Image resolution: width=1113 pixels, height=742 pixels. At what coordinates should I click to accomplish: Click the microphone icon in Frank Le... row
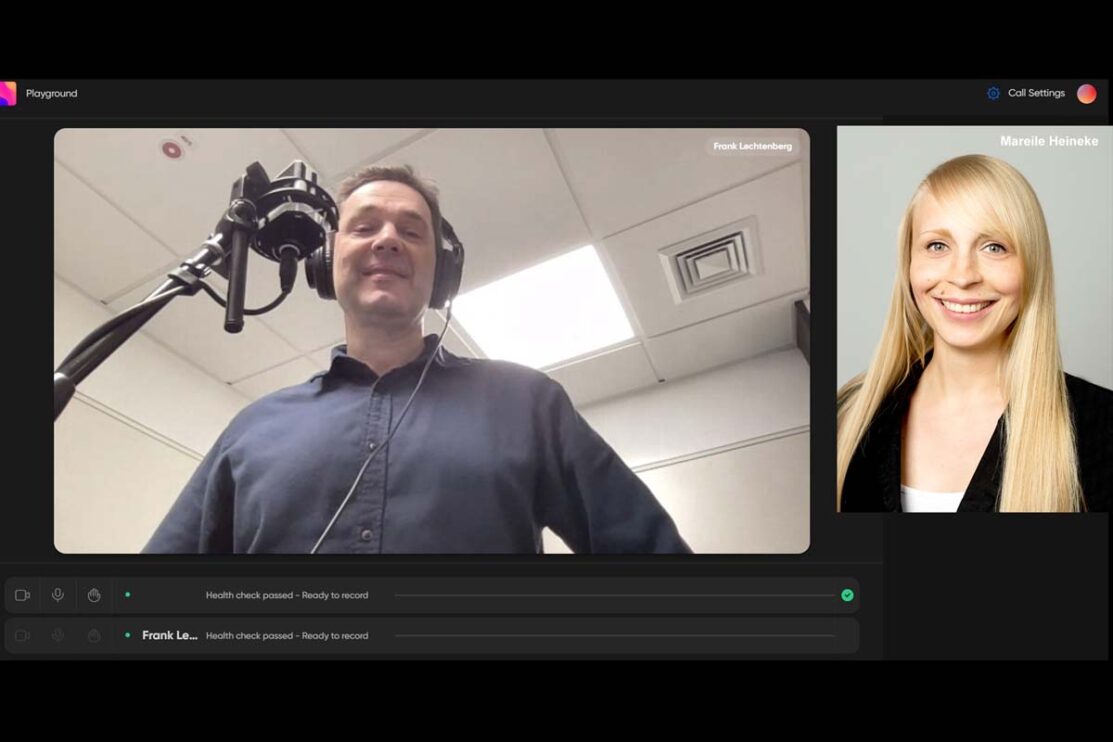coord(58,635)
